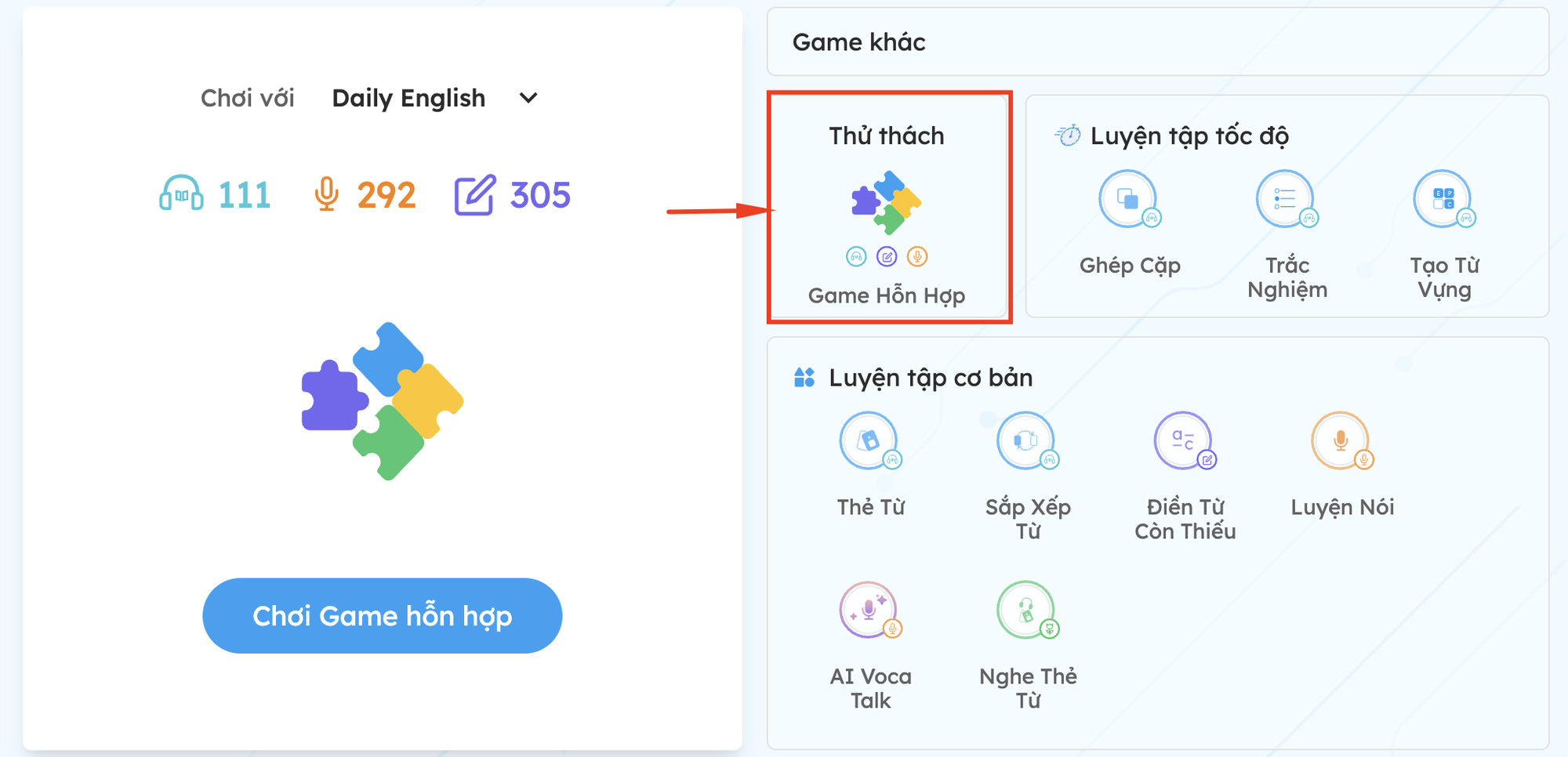The height and width of the screenshot is (757, 1568).
Task: Click the Luyện tập tốc độ section heading
Action: tap(1189, 136)
